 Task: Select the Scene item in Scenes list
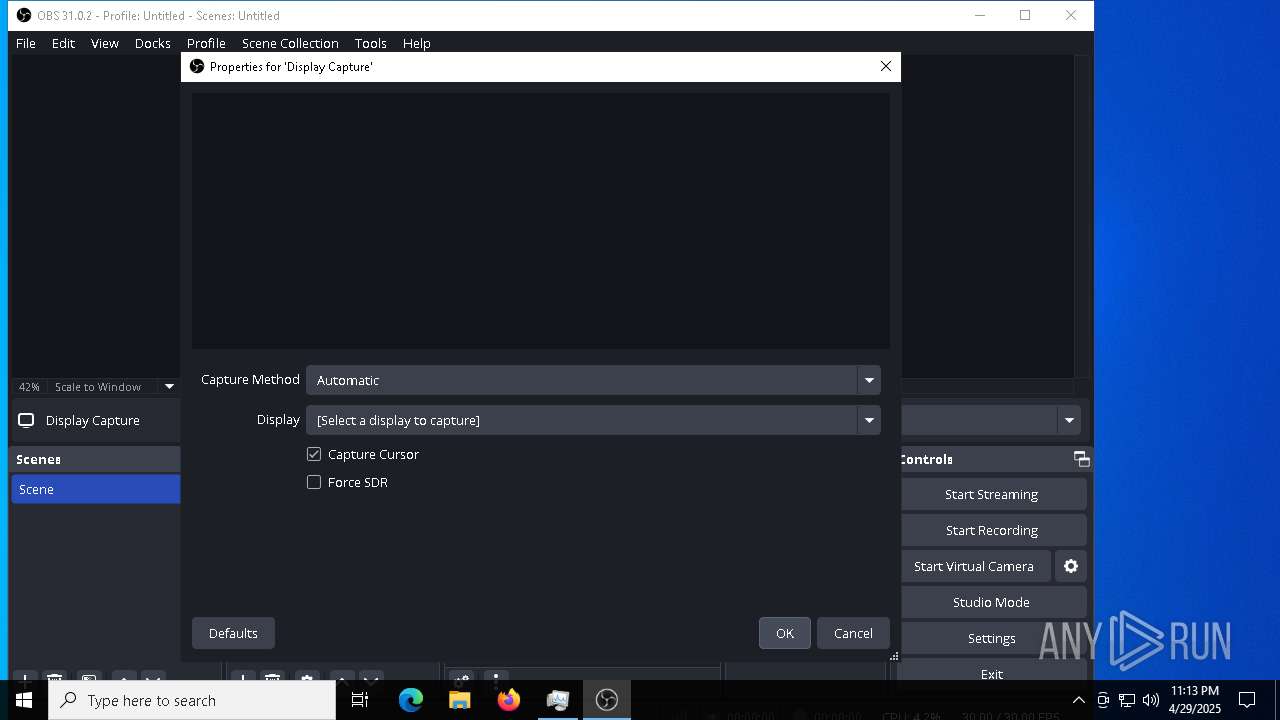(x=95, y=489)
